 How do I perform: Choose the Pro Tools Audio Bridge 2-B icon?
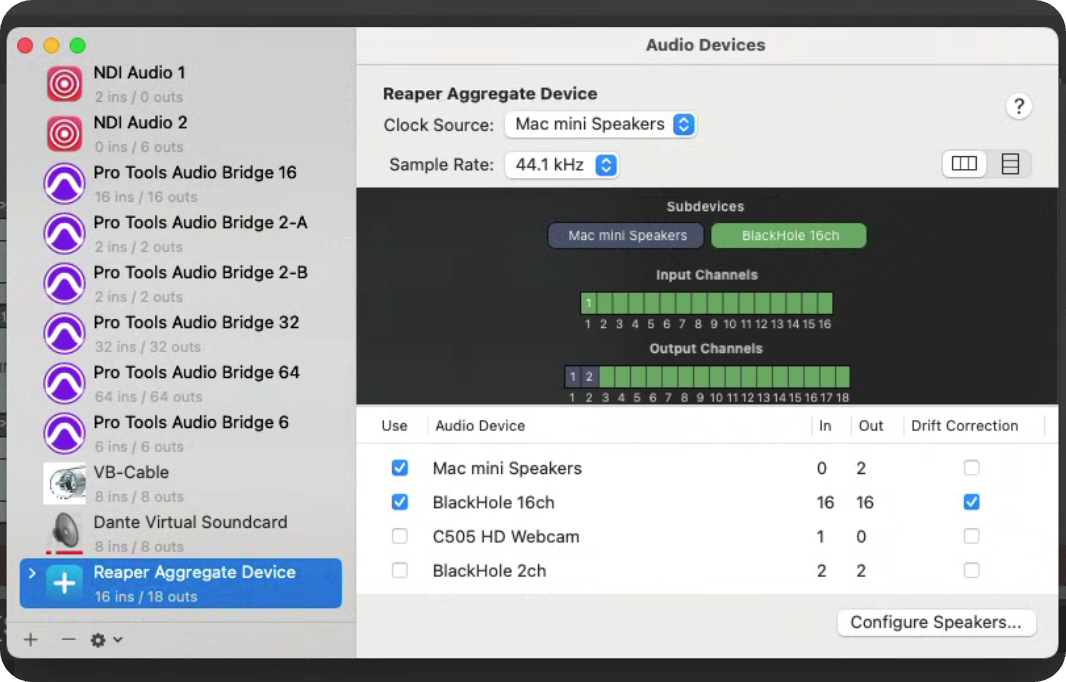pos(65,284)
